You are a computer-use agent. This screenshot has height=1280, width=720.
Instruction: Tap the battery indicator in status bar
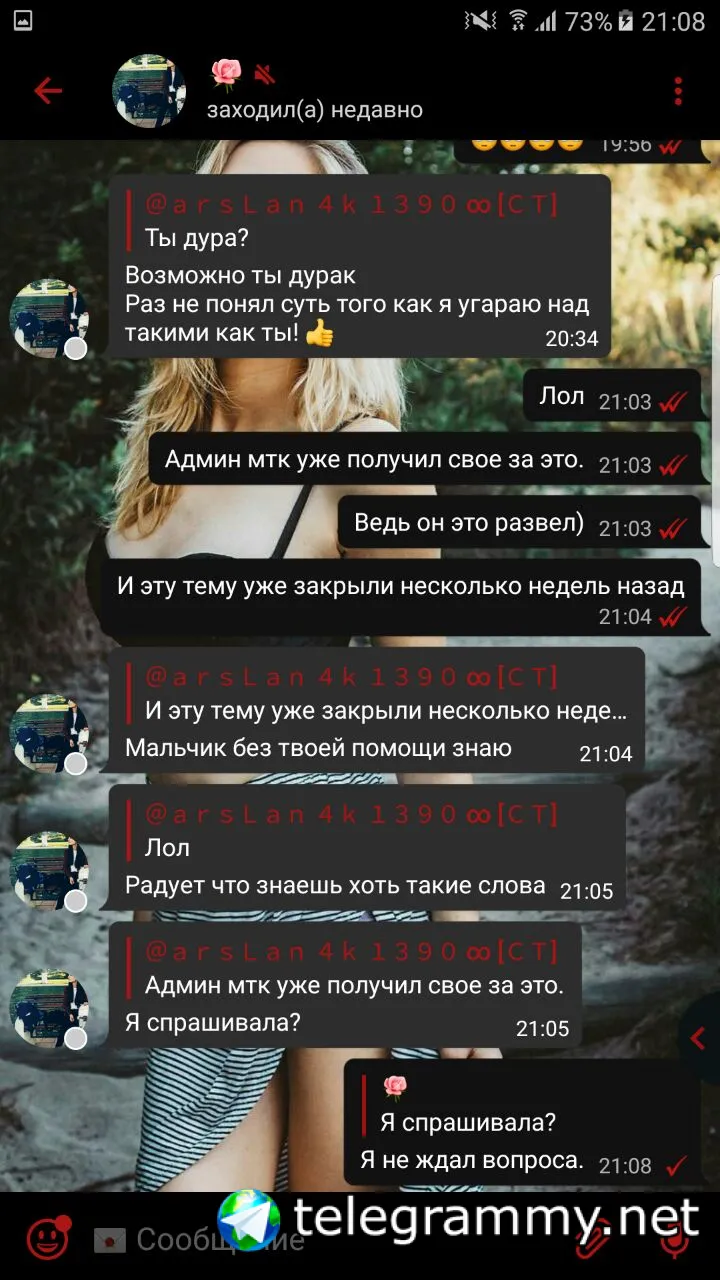(627, 21)
